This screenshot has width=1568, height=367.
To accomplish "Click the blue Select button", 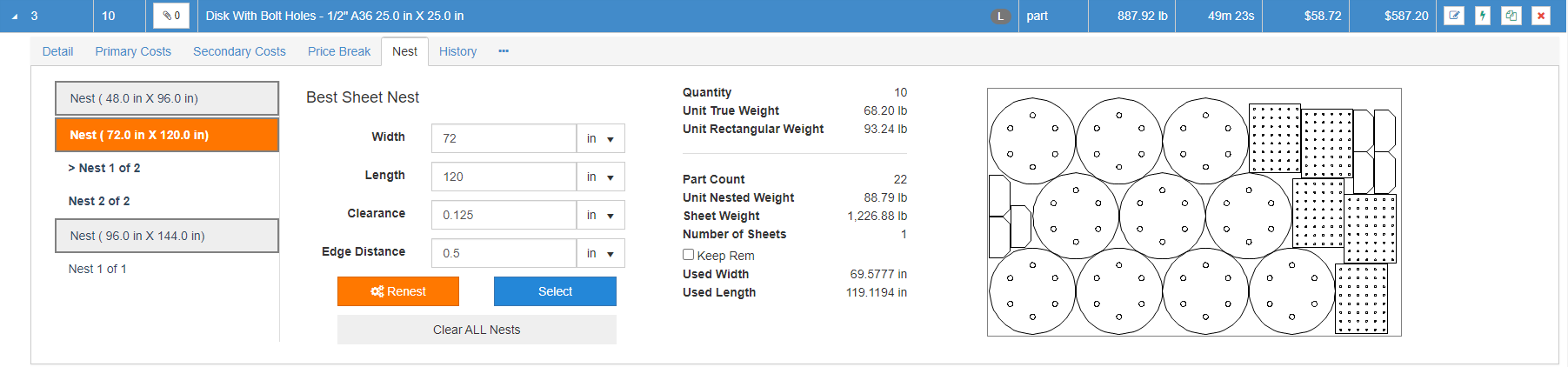I will 555,291.
